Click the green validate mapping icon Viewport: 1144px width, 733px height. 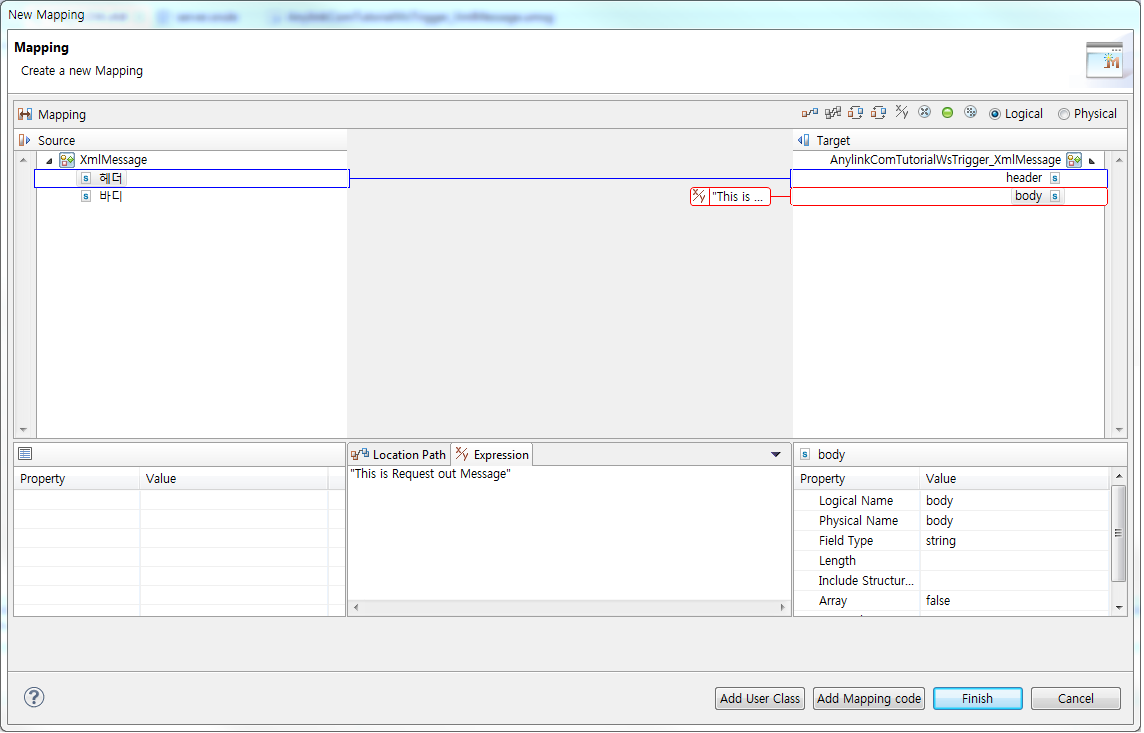pos(947,112)
